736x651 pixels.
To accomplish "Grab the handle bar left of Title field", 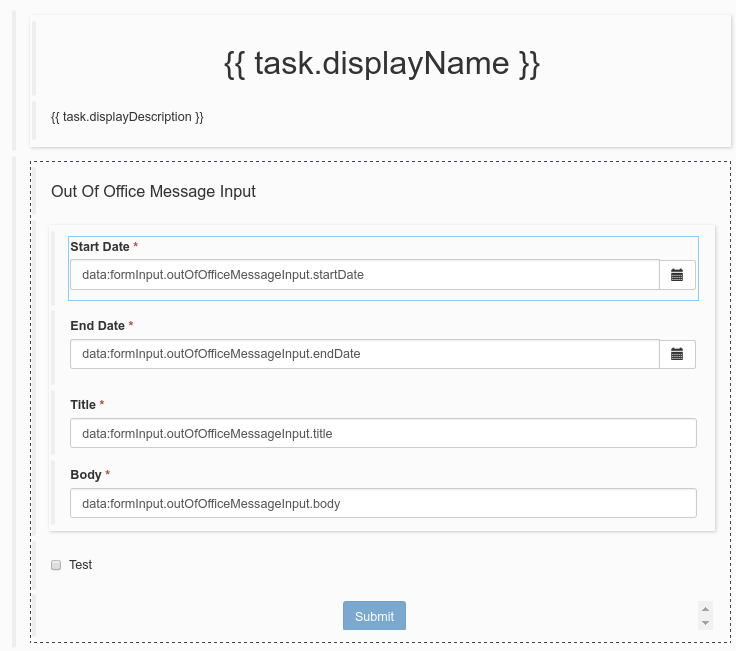I will click(x=53, y=422).
